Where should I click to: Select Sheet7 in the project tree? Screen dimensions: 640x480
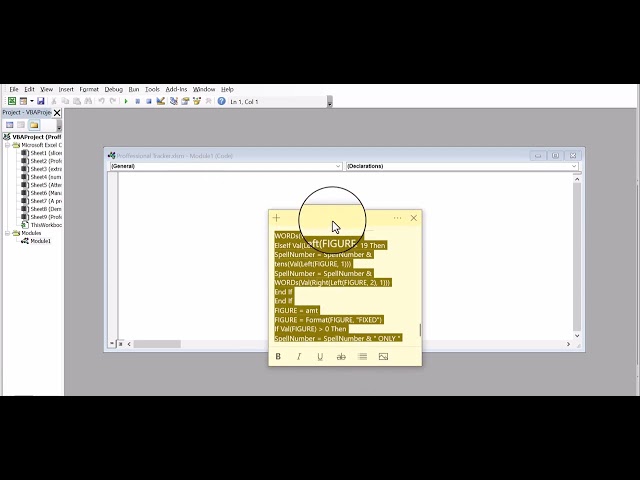click(41, 201)
